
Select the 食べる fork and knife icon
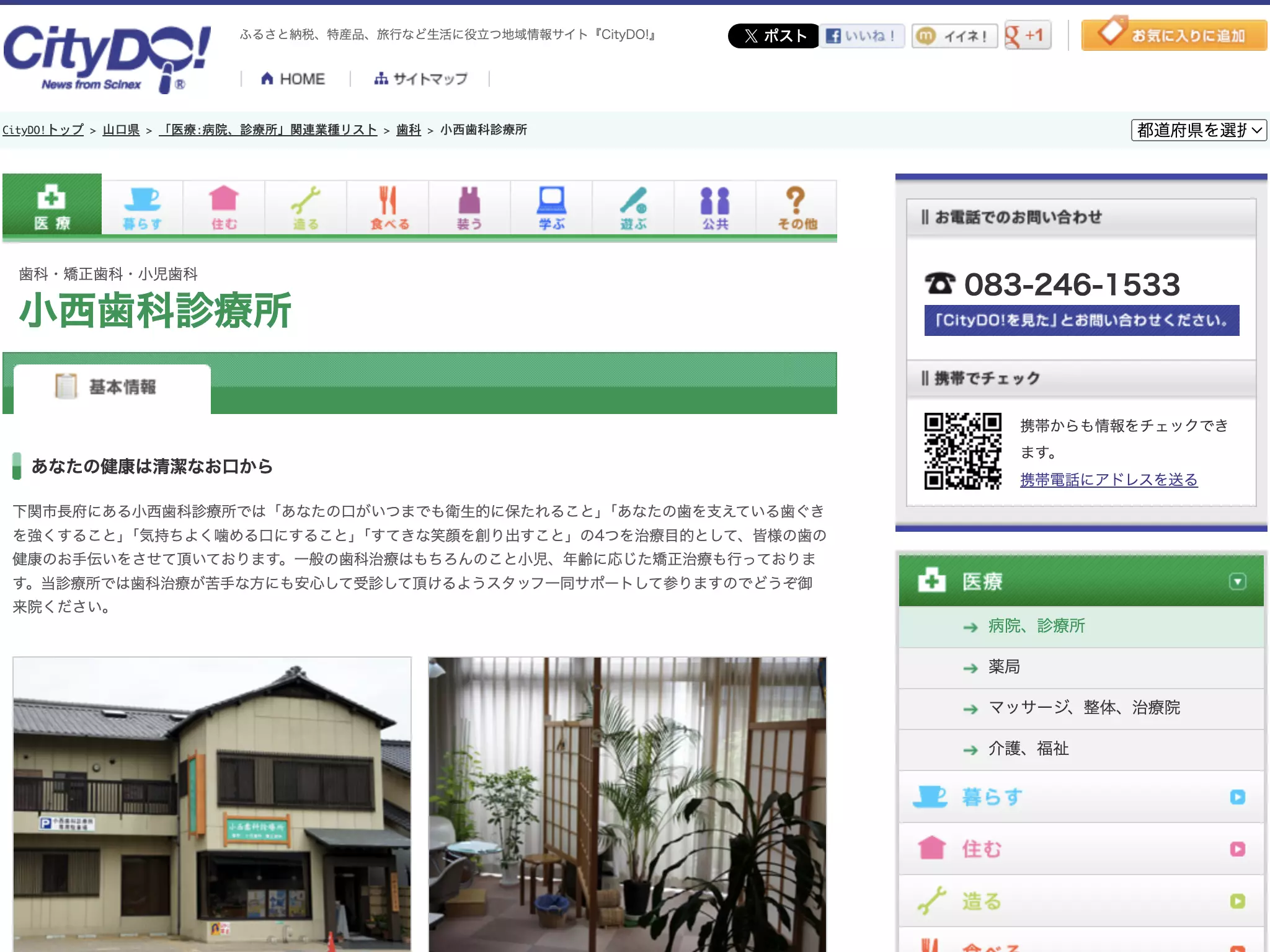[x=388, y=208]
